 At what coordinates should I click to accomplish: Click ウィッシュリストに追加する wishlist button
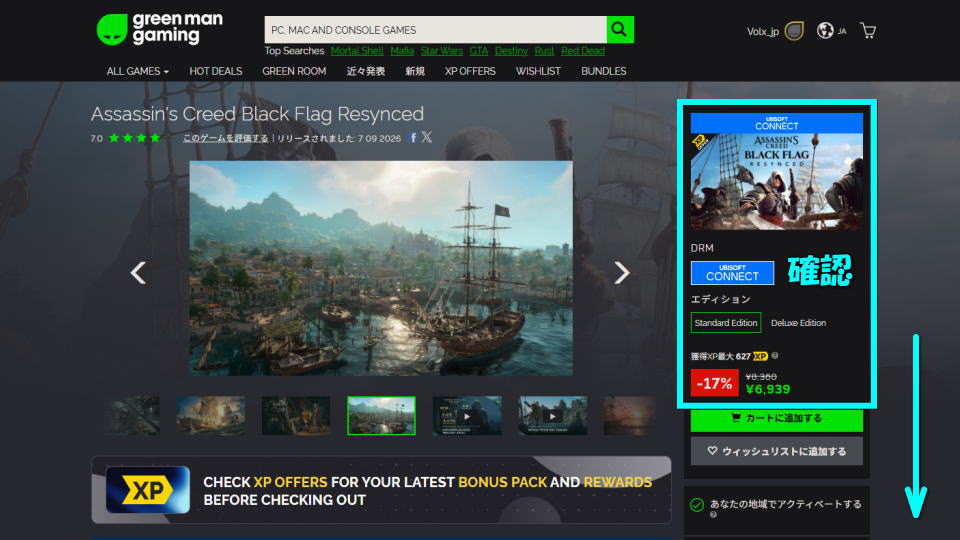tap(777, 451)
